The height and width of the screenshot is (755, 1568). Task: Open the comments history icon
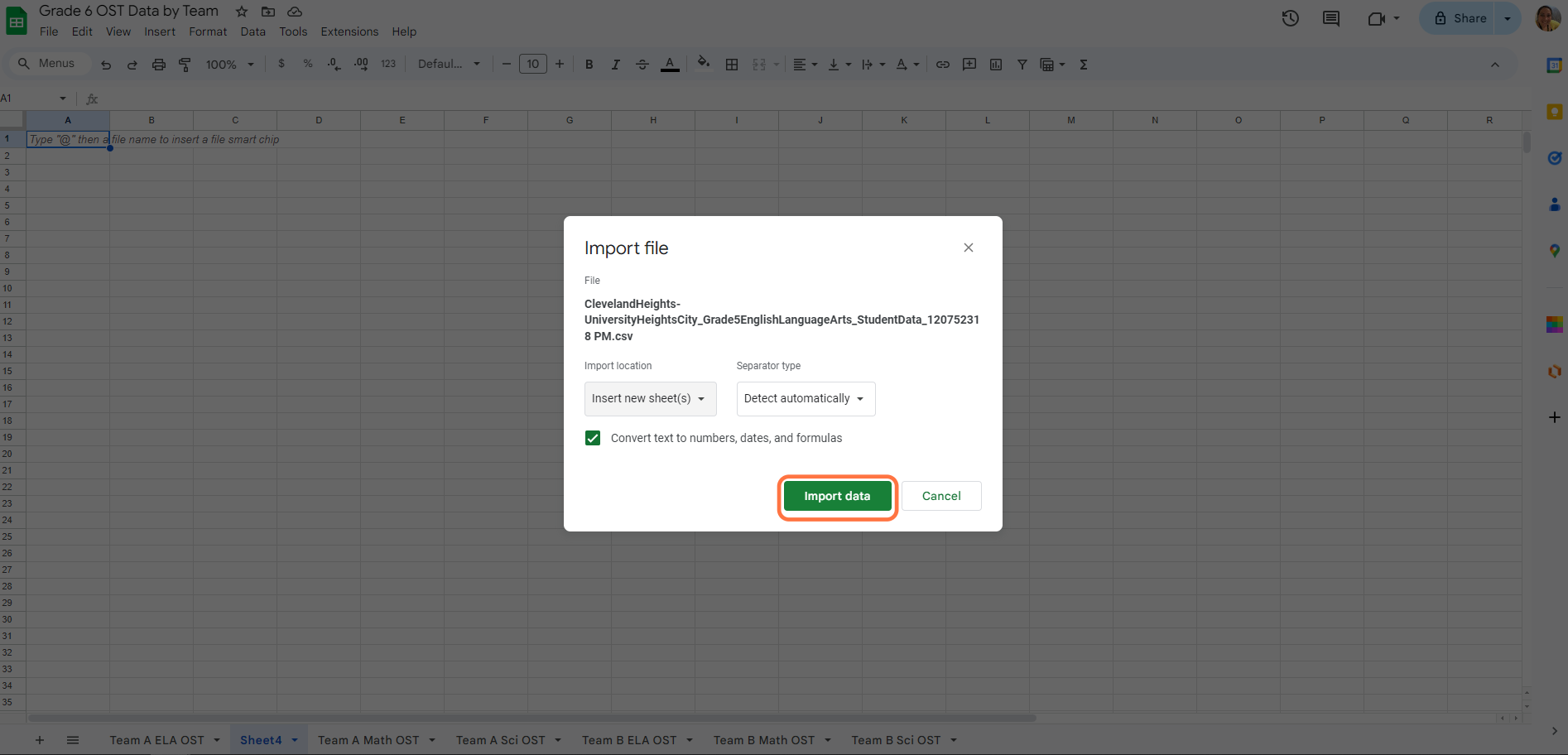coord(1331,18)
